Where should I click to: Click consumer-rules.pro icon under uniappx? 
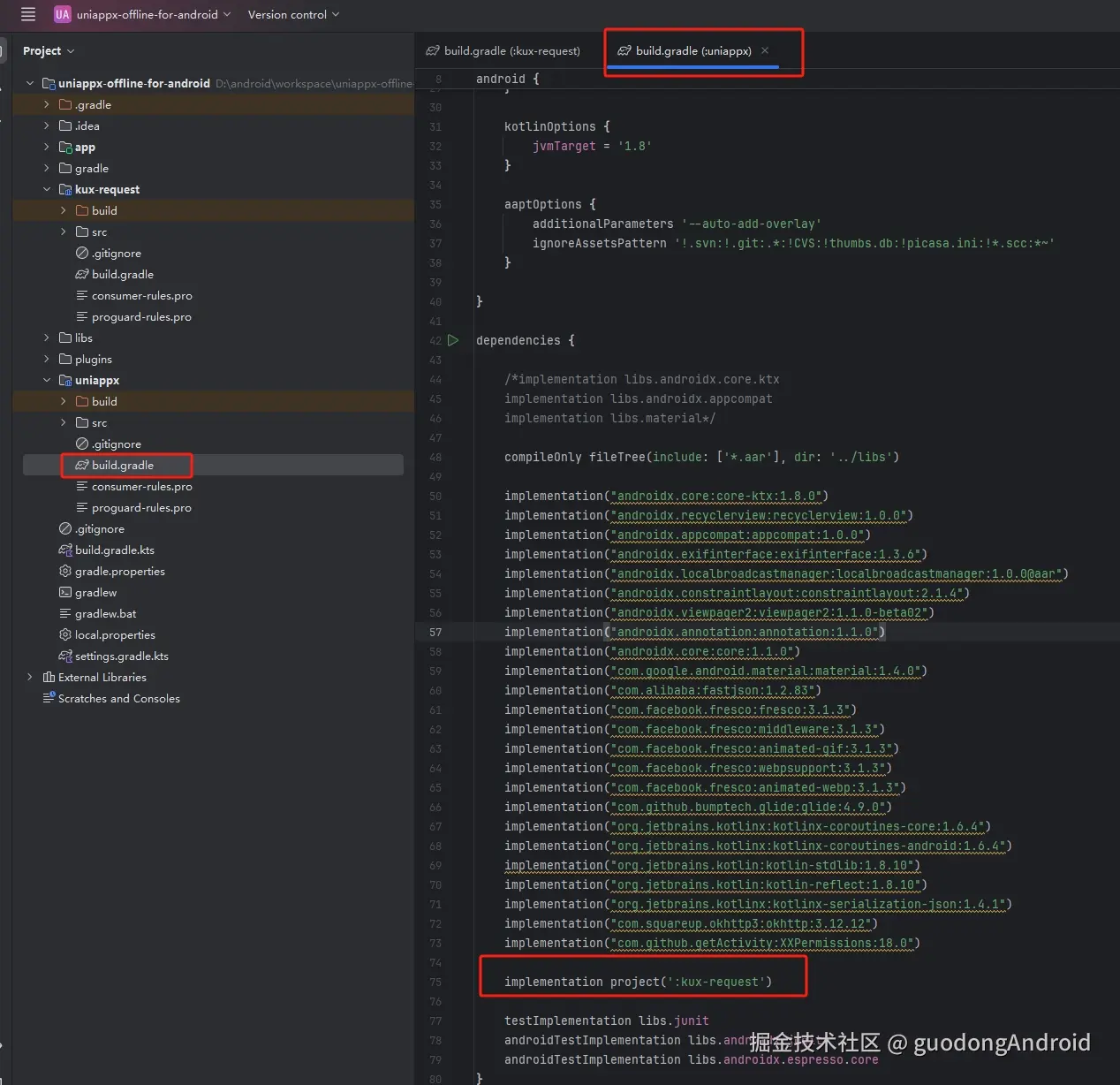click(82, 486)
